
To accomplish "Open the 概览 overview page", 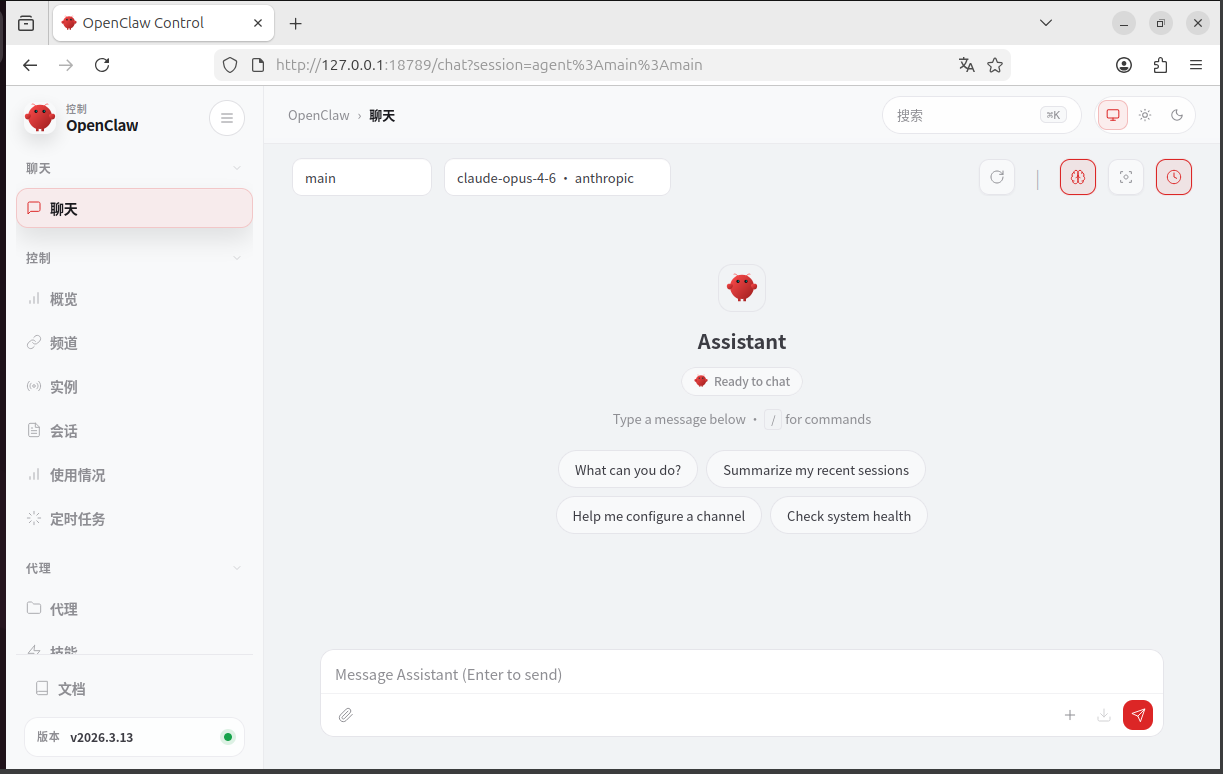I will tap(64, 299).
